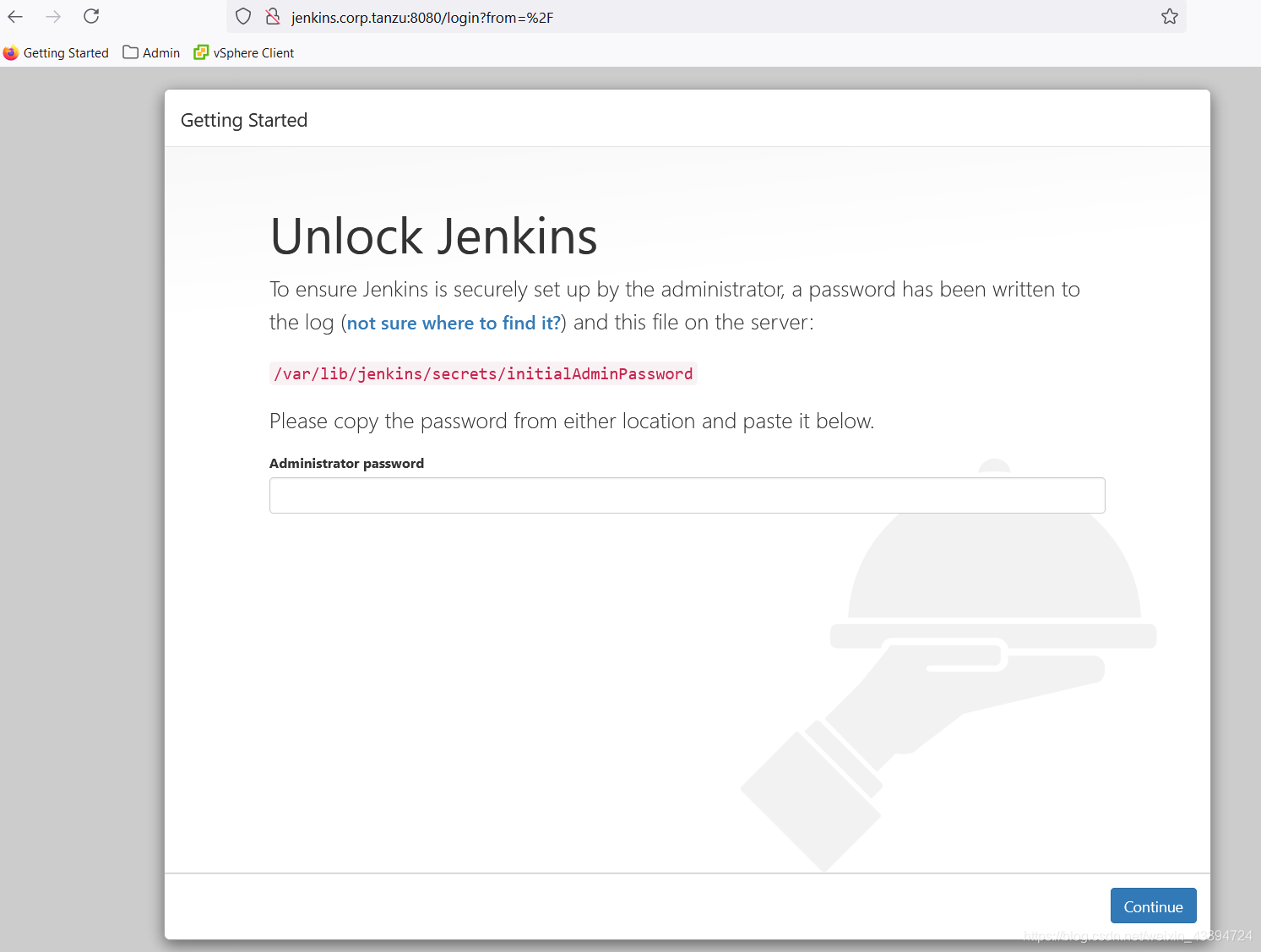Click the insecure connection lock icon
This screenshot has width=1261, height=952.
[273, 16]
